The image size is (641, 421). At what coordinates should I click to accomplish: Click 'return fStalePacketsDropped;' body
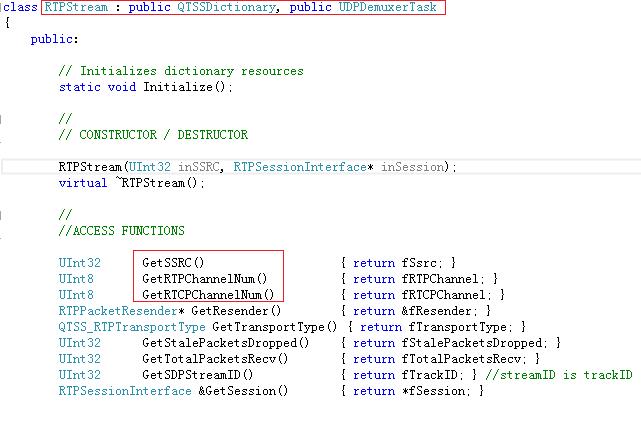click(450, 343)
